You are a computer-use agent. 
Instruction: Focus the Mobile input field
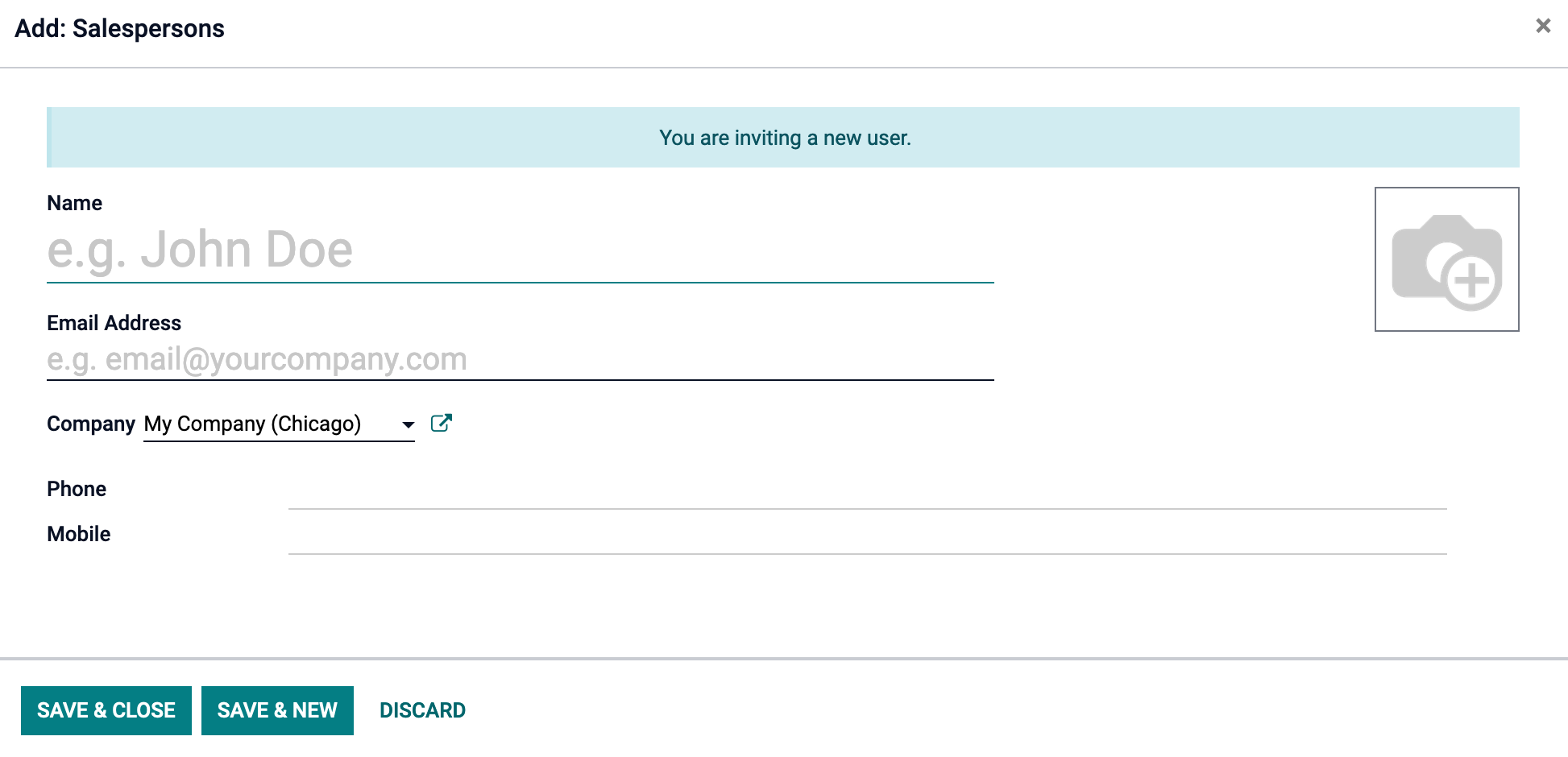click(x=868, y=535)
